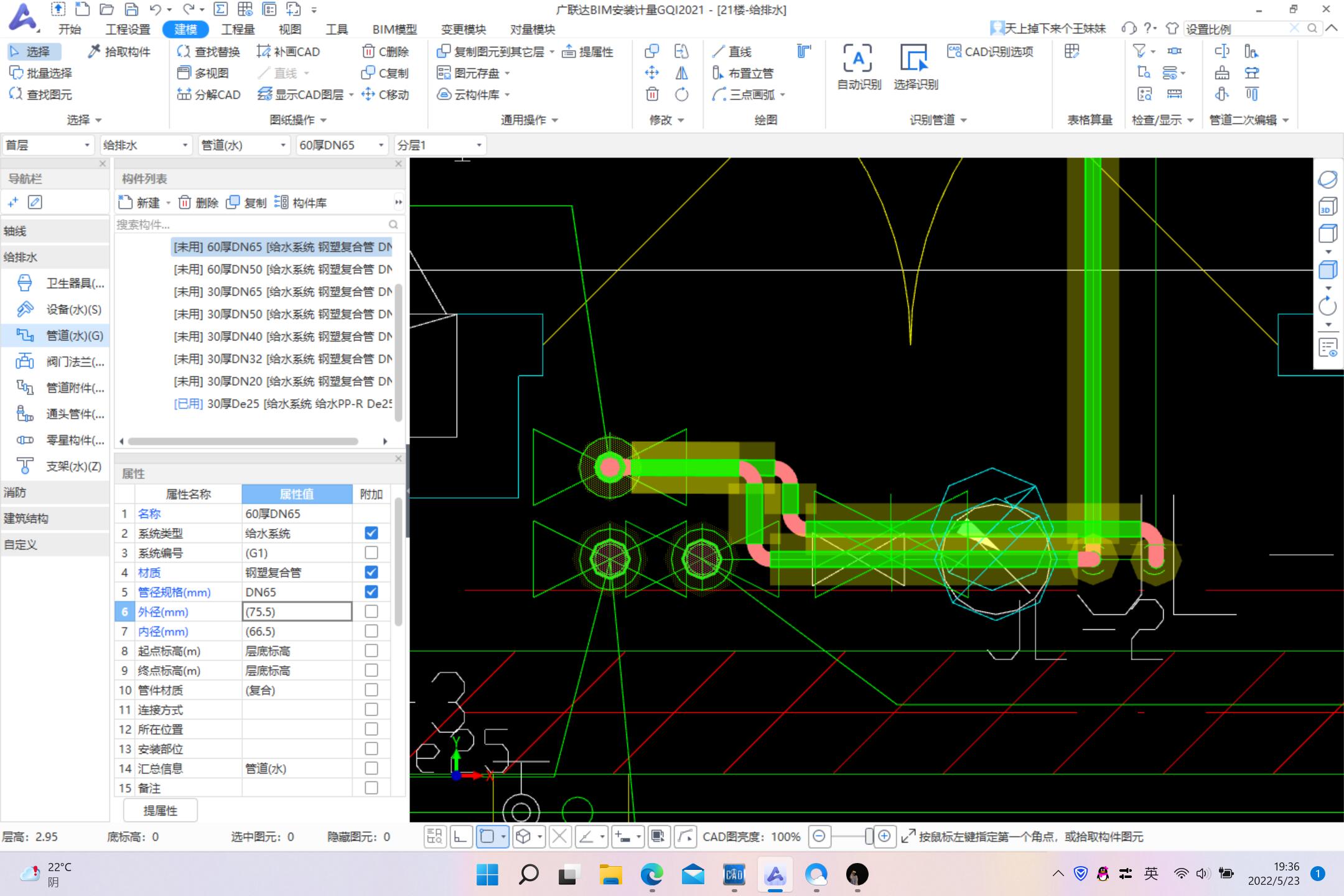Click the 3D view icon on right panel
Screen dimensions: 1344x896
click(1328, 207)
